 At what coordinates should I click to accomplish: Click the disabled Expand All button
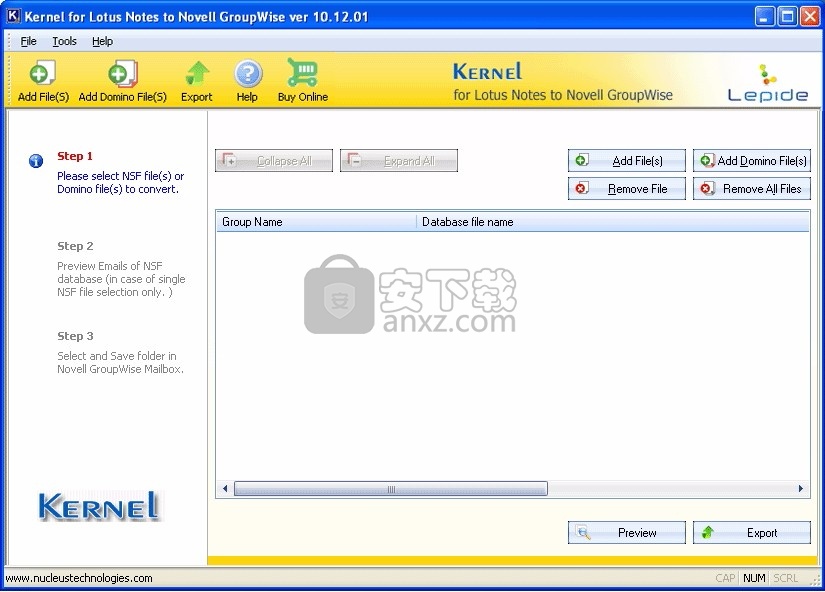(399, 160)
